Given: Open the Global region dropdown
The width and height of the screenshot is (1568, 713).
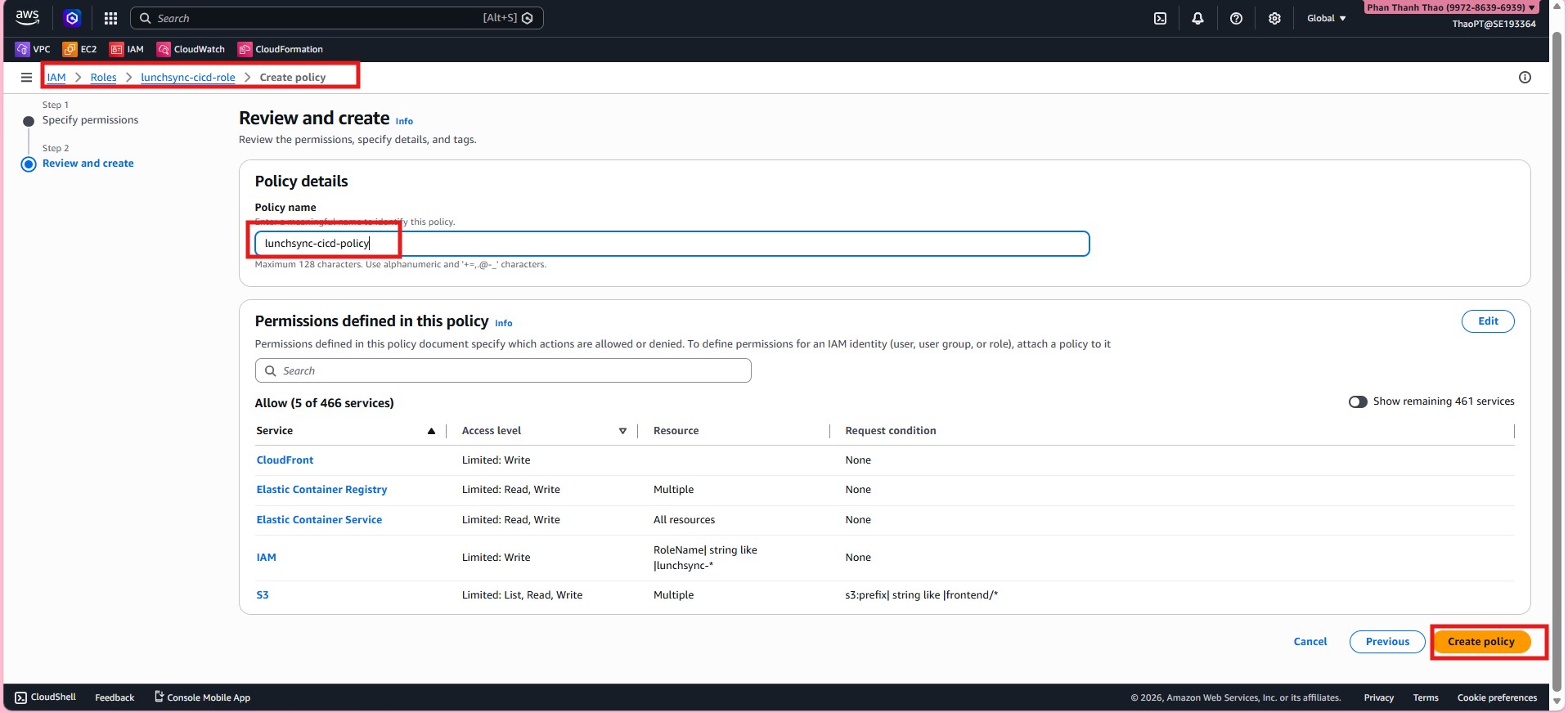Looking at the screenshot, I should pyautogui.click(x=1326, y=18).
